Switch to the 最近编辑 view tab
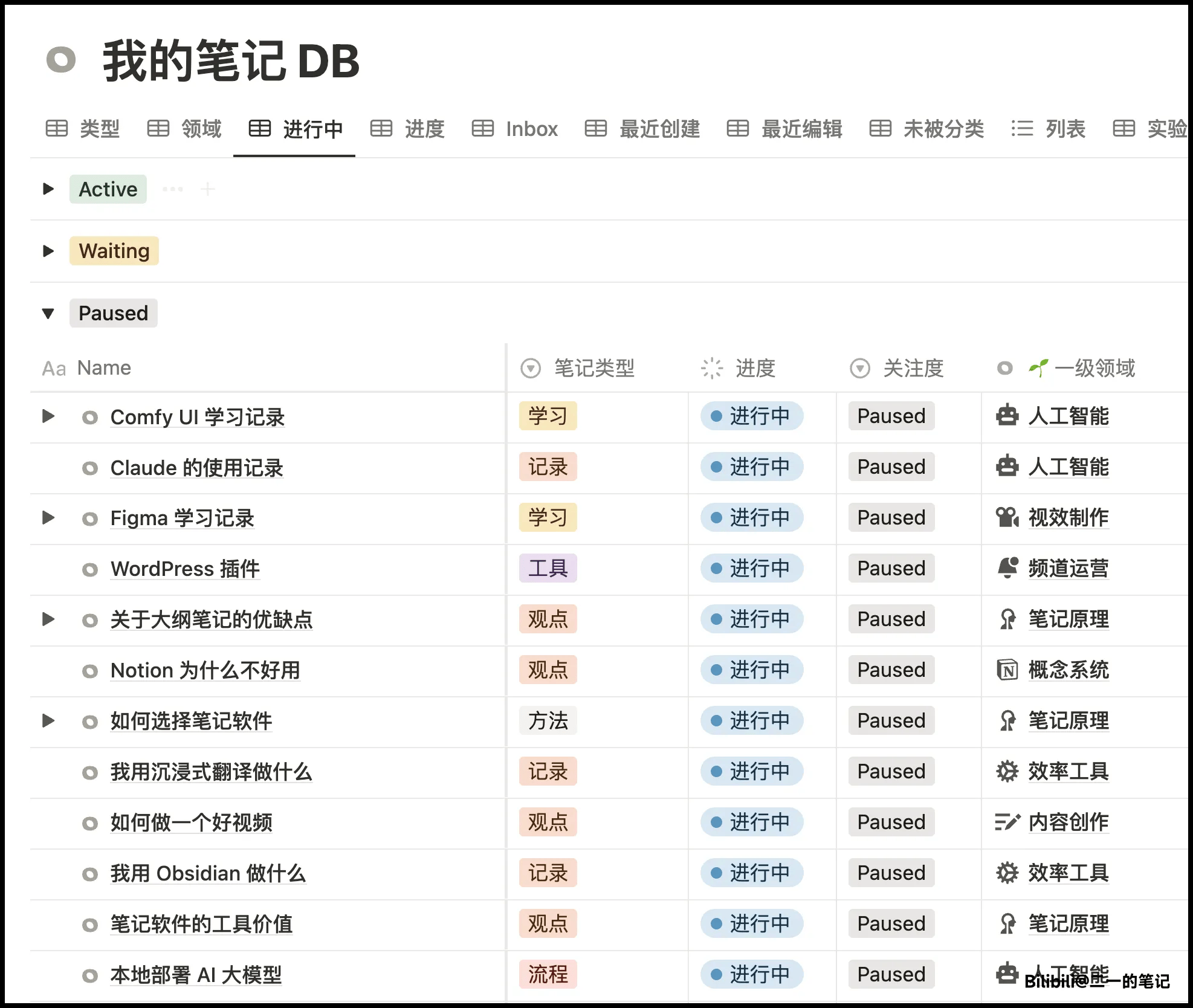The height and width of the screenshot is (1008, 1193). click(784, 129)
